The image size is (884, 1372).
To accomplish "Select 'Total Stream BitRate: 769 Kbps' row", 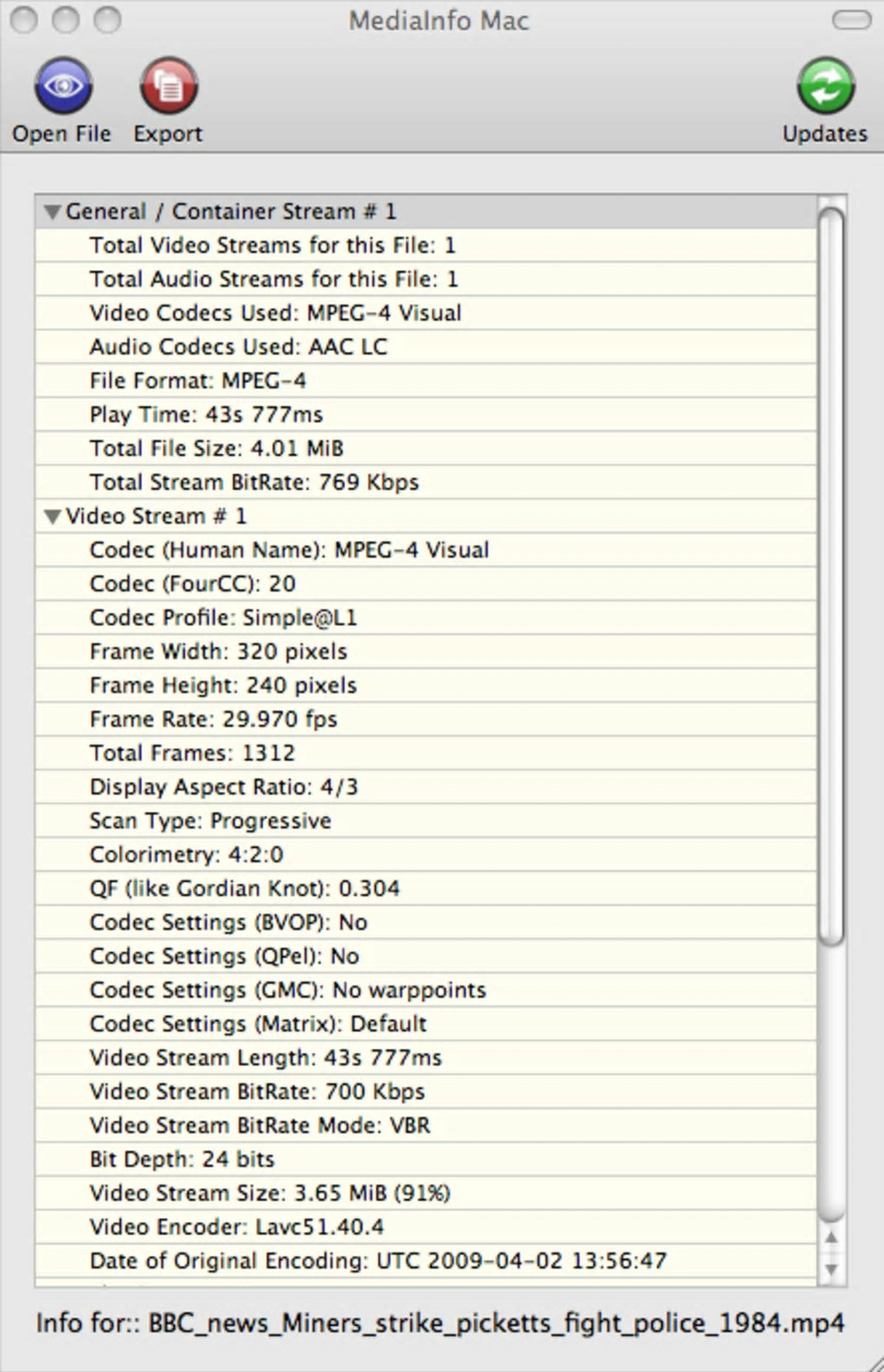I will (x=426, y=482).
